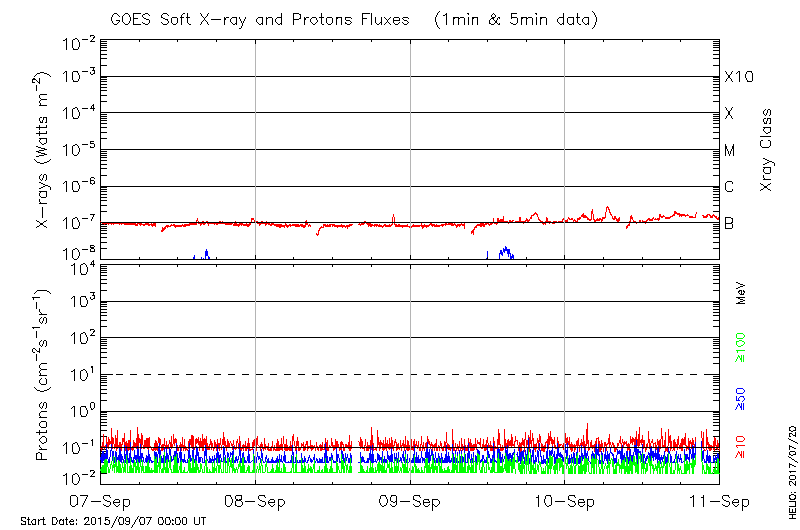Click the vertical Xray Class label

767,151
